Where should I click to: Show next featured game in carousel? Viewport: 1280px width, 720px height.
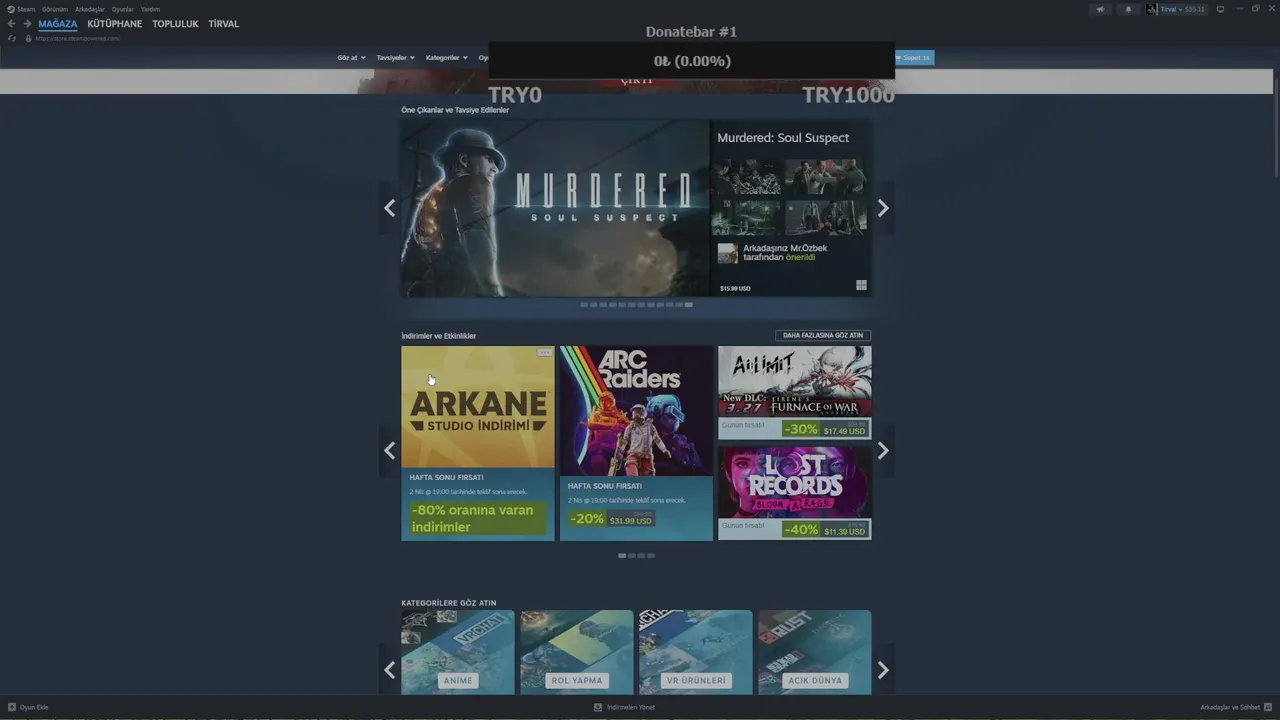click(883, 208)
